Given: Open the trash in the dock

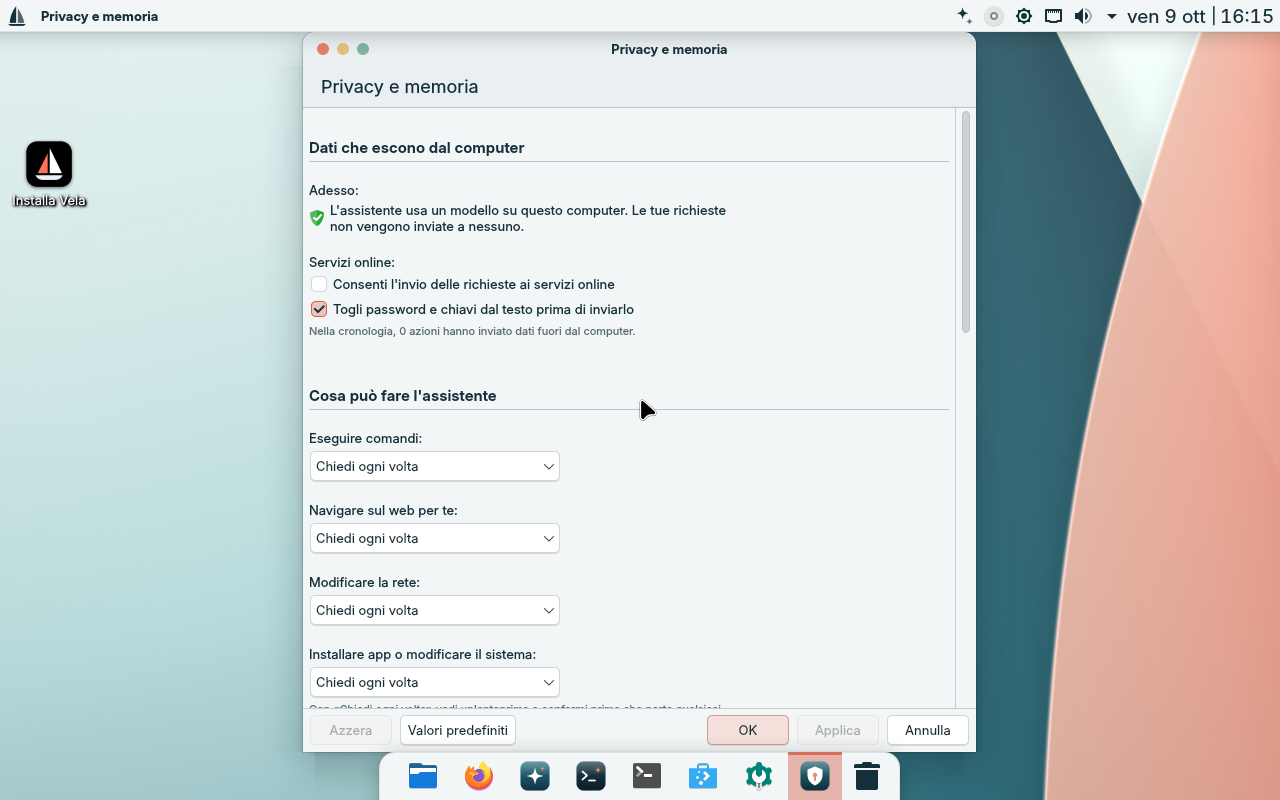Looking at the screenshot, I should (x=867, y=776).
